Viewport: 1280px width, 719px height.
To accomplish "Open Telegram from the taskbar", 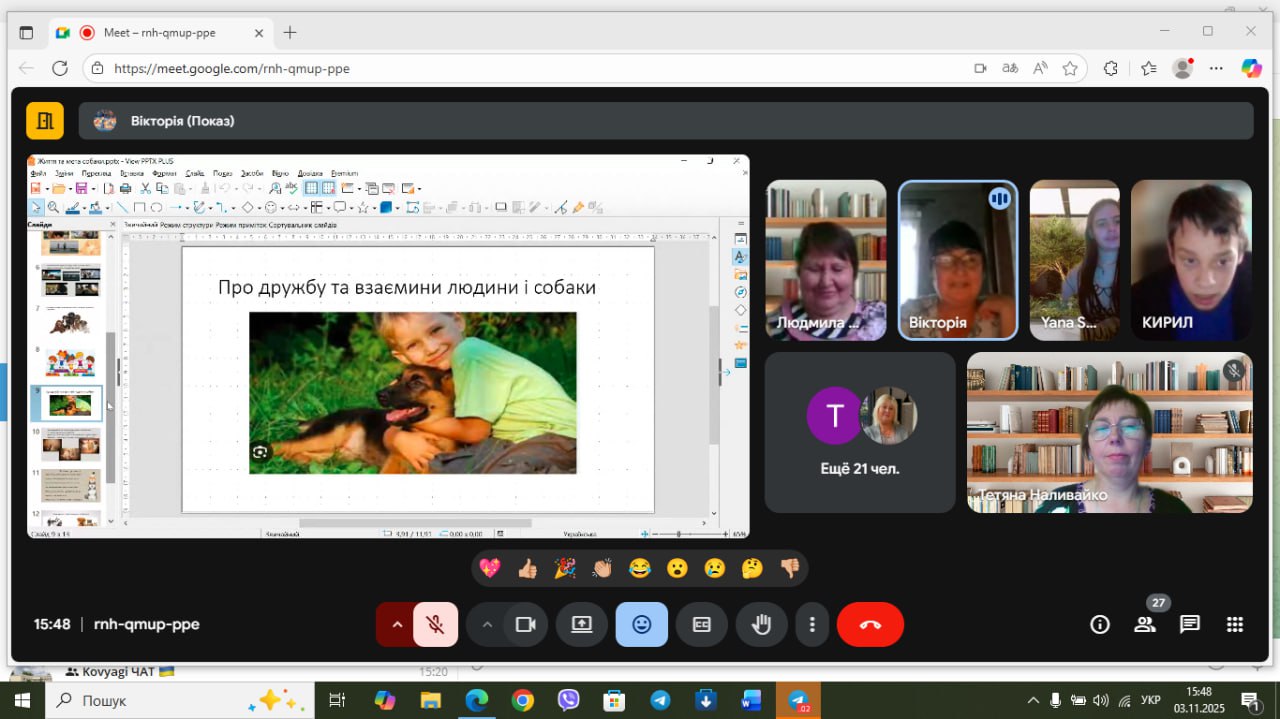I will [660, 700].
